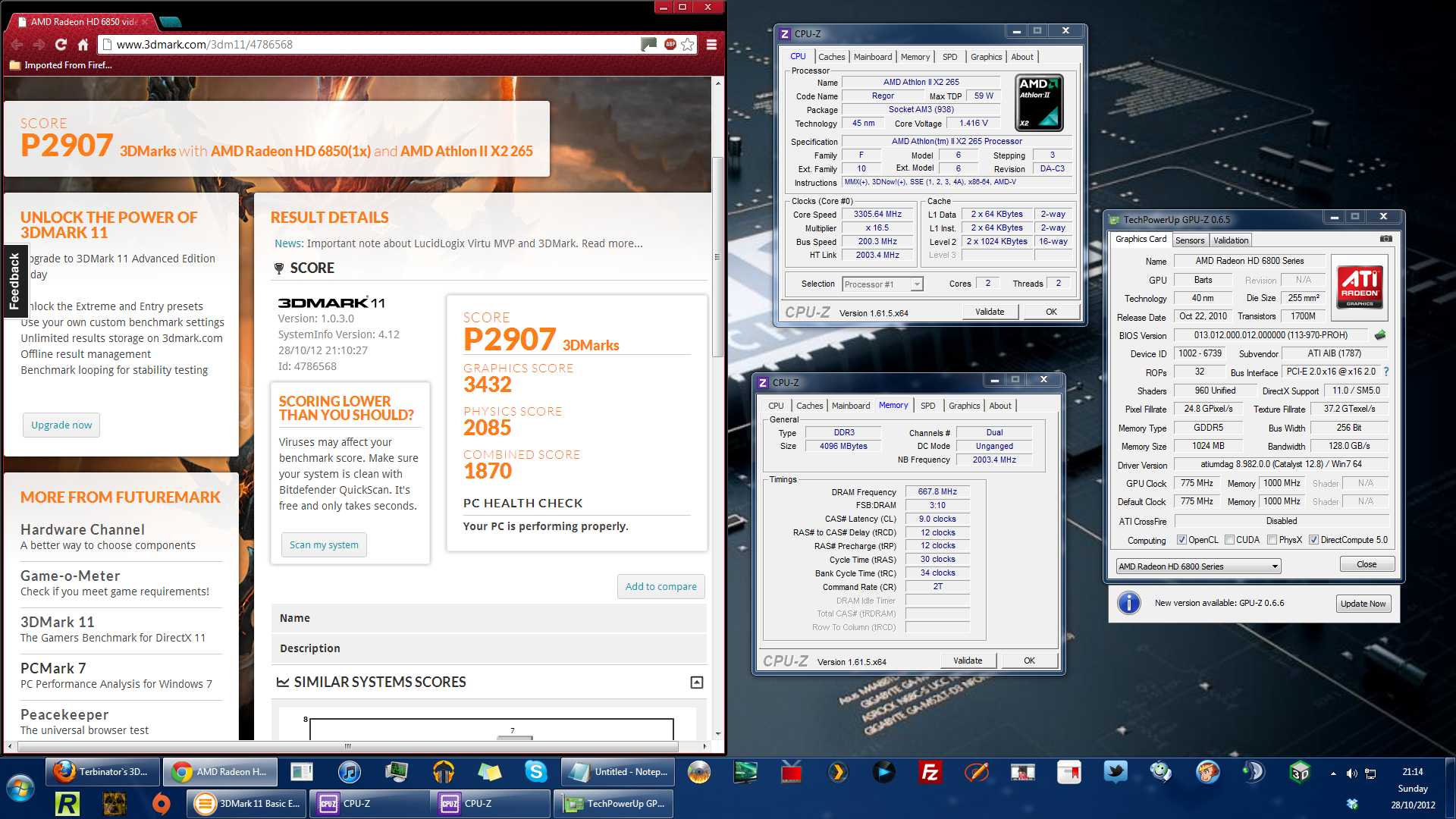
Task: Take a GPU-Z screenshot with camera icon
Action: click(x=1385, y=239)
